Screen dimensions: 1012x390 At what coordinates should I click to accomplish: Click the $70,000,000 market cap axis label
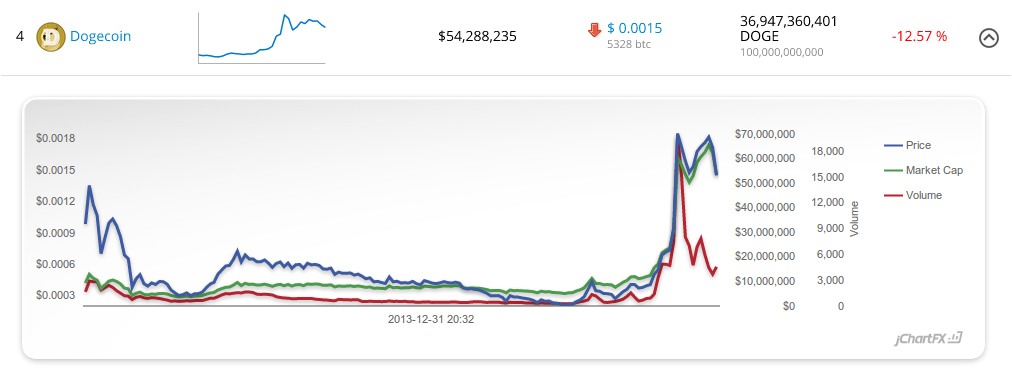click(x=765, y=134)
